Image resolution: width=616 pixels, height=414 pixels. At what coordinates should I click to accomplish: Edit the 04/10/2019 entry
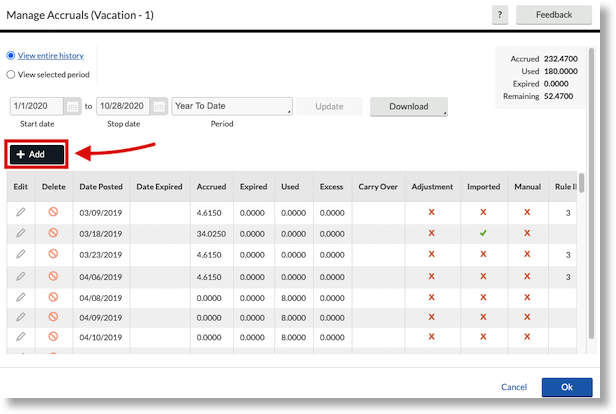pos(20,337)
